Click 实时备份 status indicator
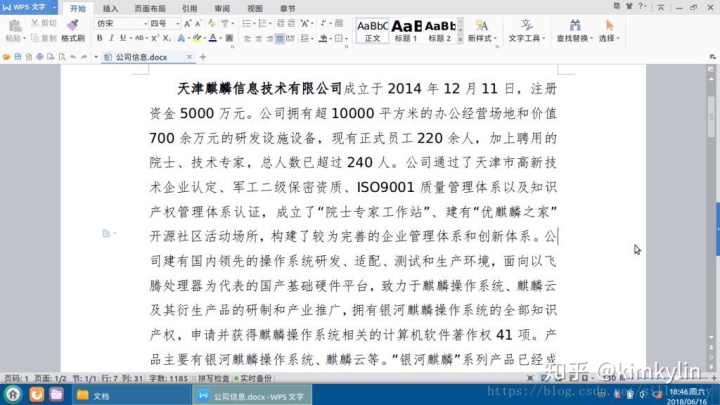This screenshot has width=720, height=405. point(253,378)
